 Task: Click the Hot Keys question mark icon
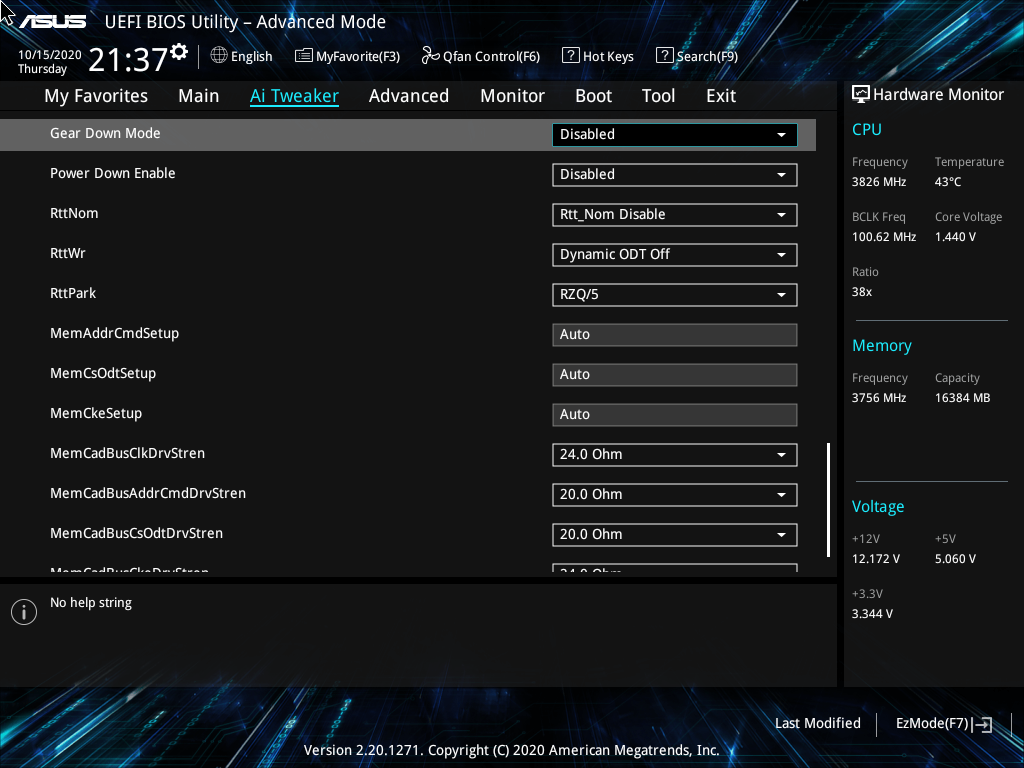(570, 56)
